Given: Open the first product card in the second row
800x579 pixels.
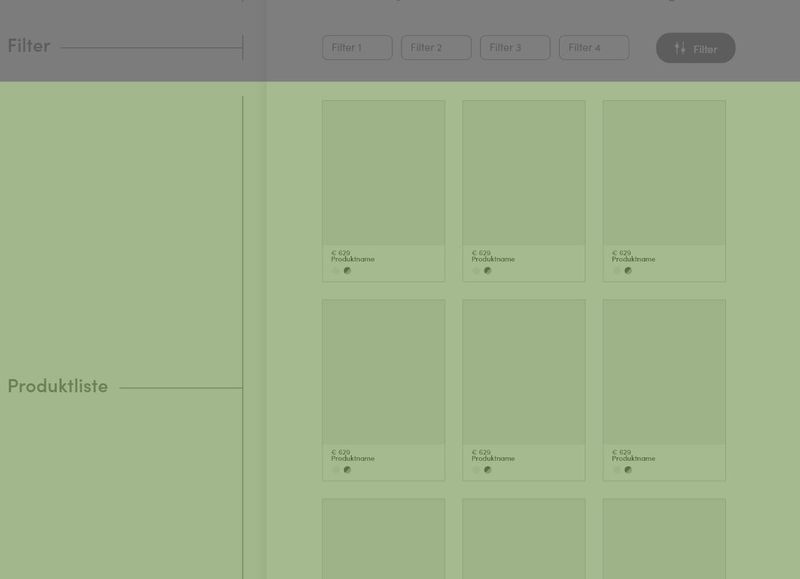Looking at the screenshot, I should click(x=384, y=390).
